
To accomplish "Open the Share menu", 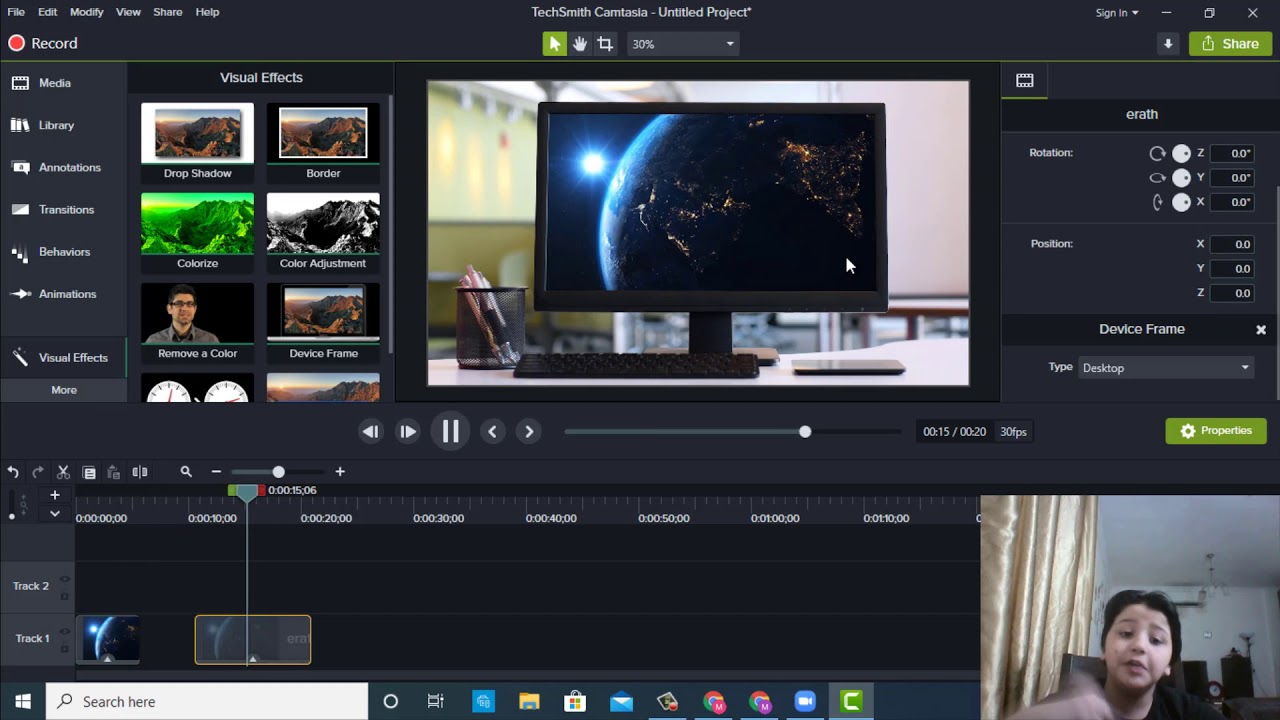I will (x=168, y=12).
